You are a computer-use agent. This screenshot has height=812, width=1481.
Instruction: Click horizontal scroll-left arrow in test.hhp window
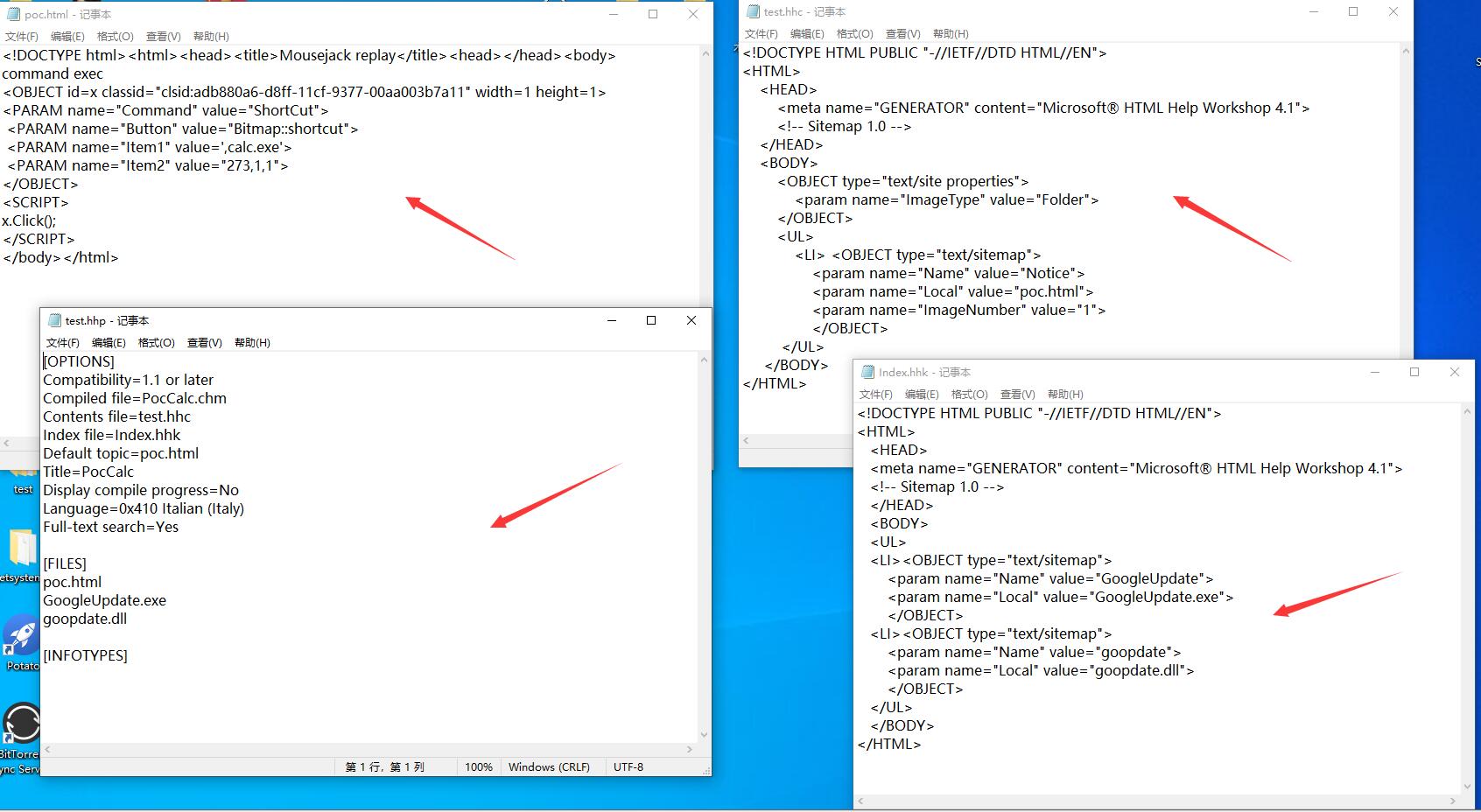tap(48, 749)
